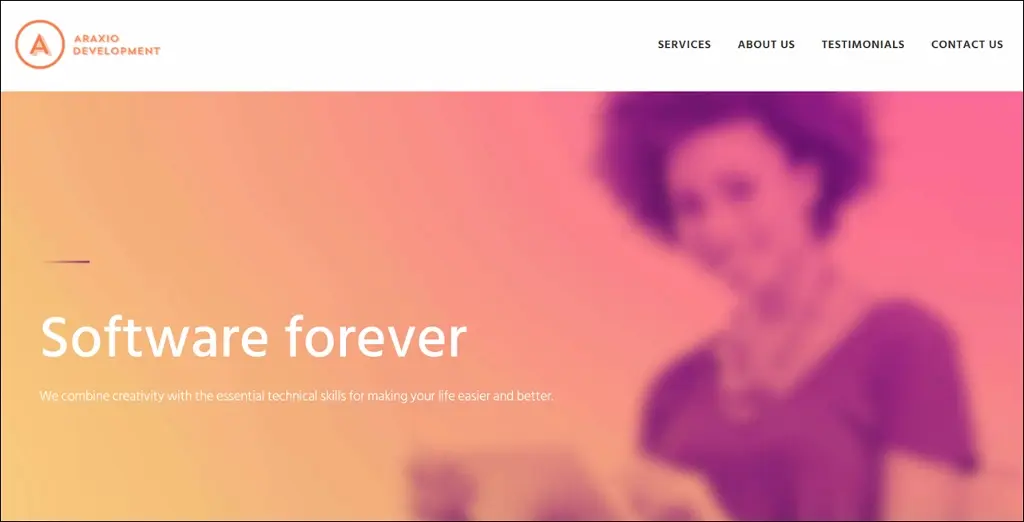Click the circular Araxio "A" logo icon
The width and height of the screenshot is (1024, 522).
pos(40,44)
